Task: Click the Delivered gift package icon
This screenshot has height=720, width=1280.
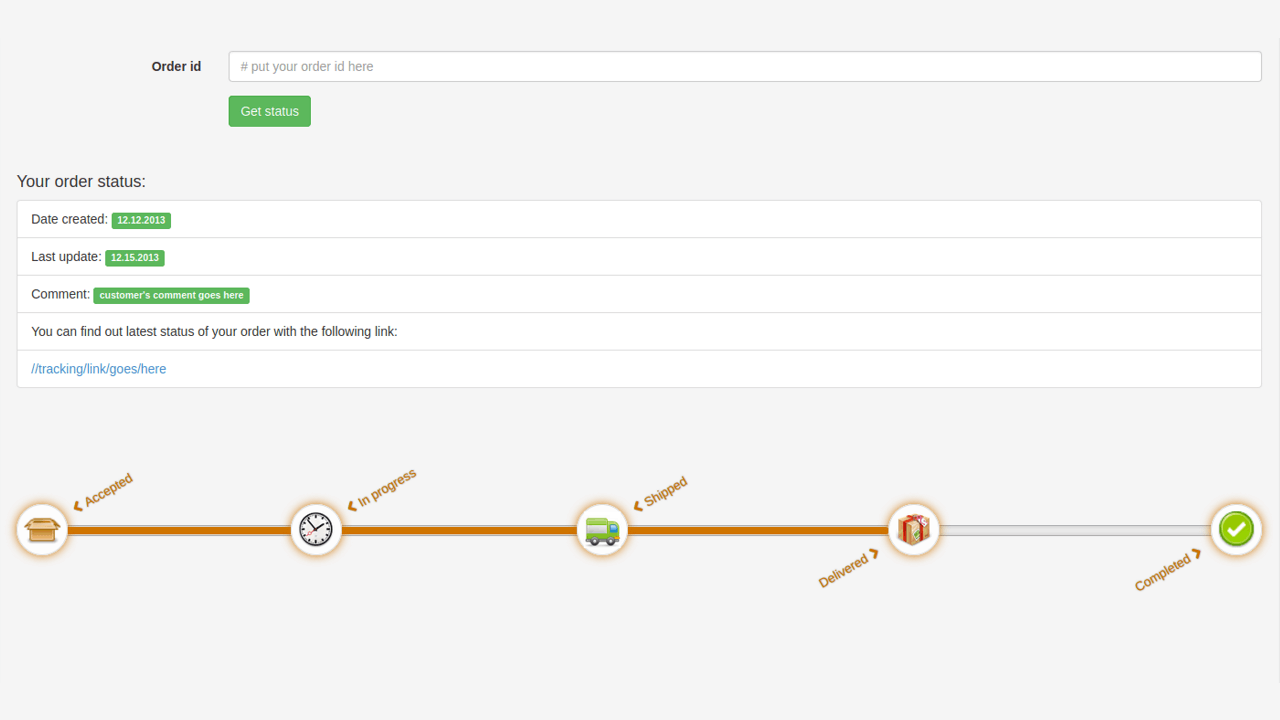Action: [x=914, y=529]
